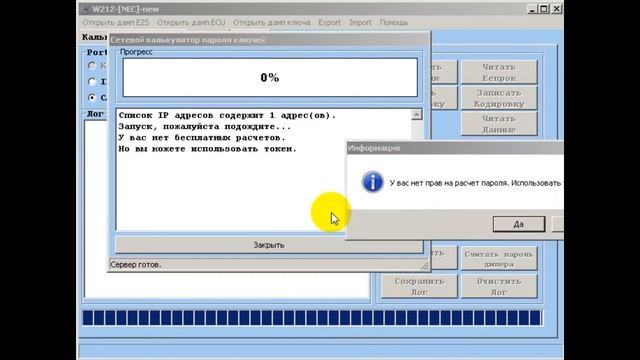Click the blue segmented progress bar at bottom
Screen dimensions: 640x360
[x=312, y=318]
